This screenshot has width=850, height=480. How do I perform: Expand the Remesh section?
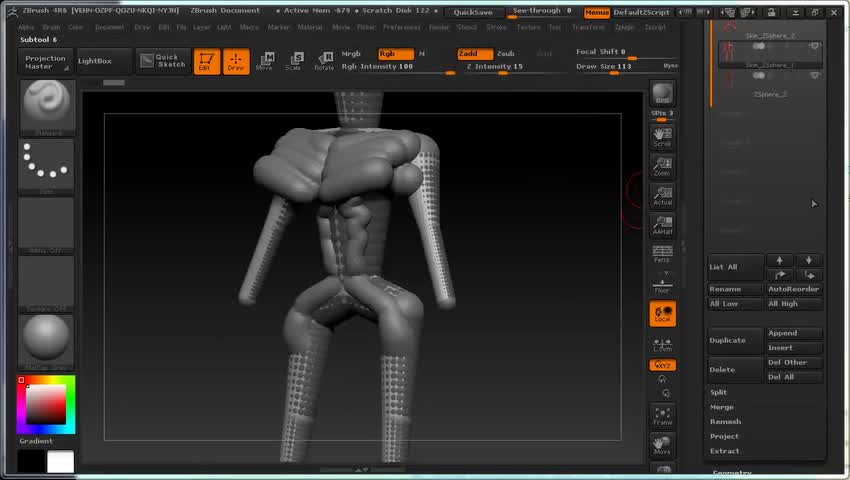725,421
